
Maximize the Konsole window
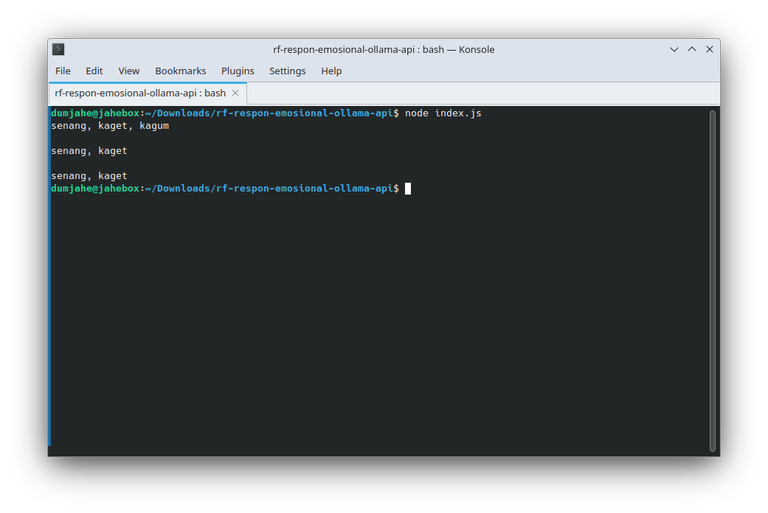point(691,49)
